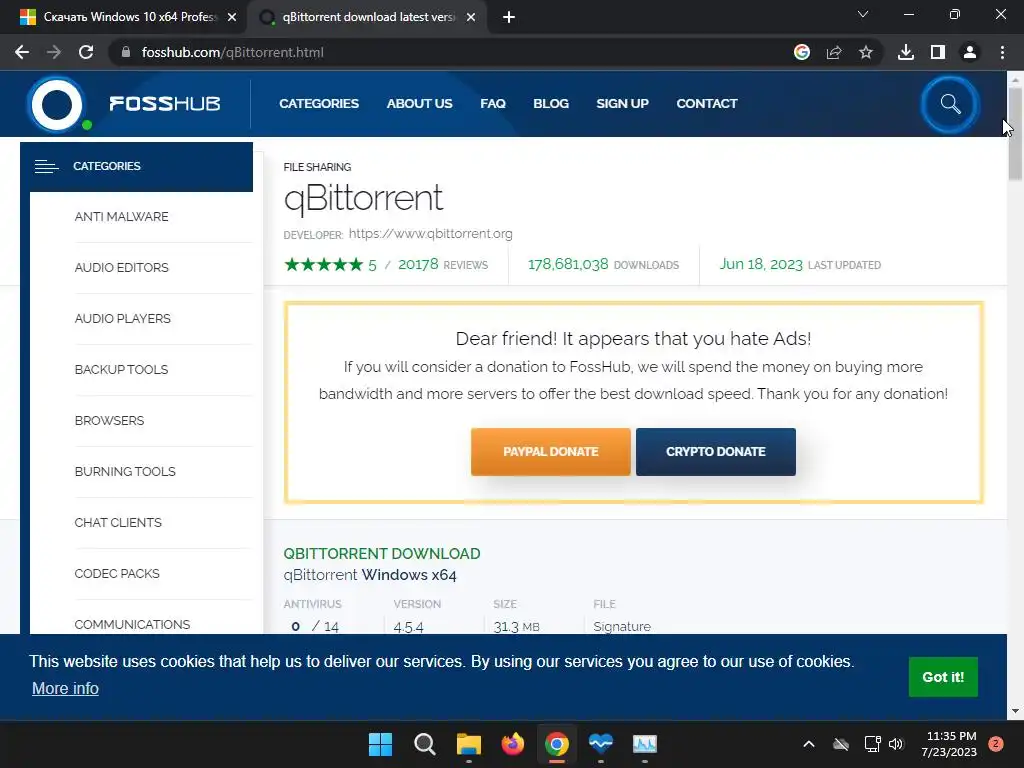Viewport: 1024px width, 768px height.
Task: Go back with browser back arrow
Action: tap(22, 52)
